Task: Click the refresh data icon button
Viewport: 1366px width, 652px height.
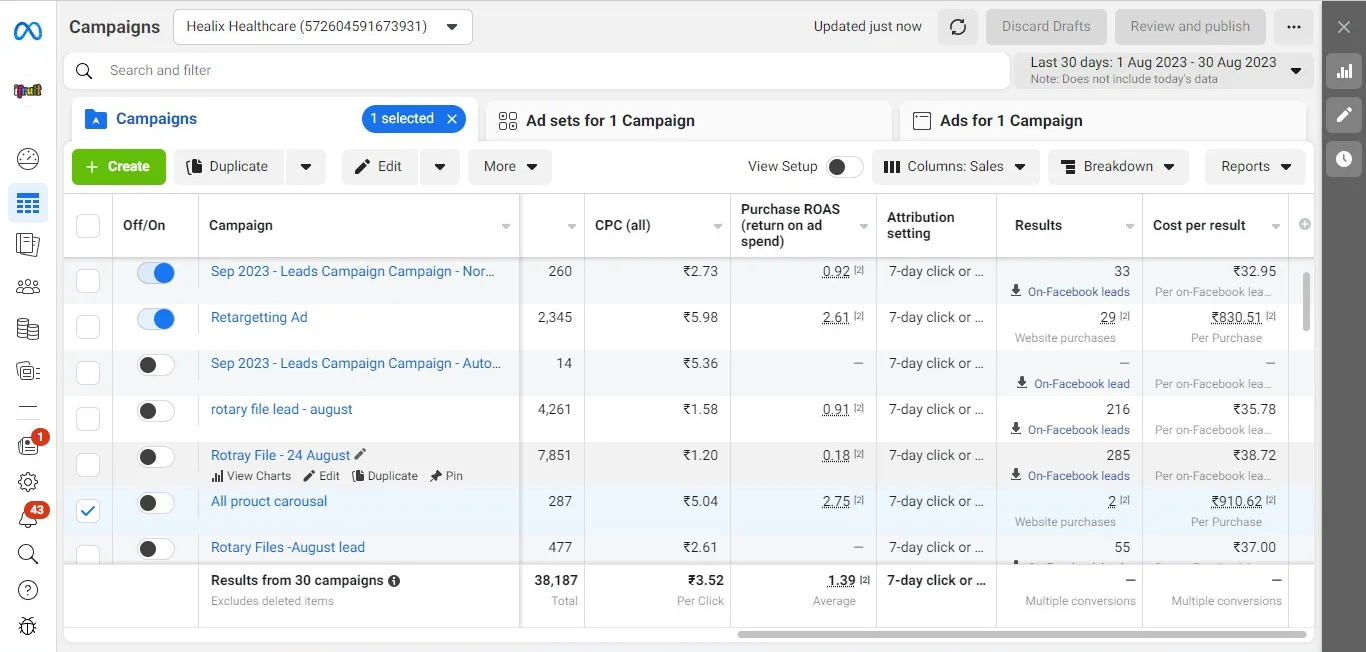Action: coord(958,27)
